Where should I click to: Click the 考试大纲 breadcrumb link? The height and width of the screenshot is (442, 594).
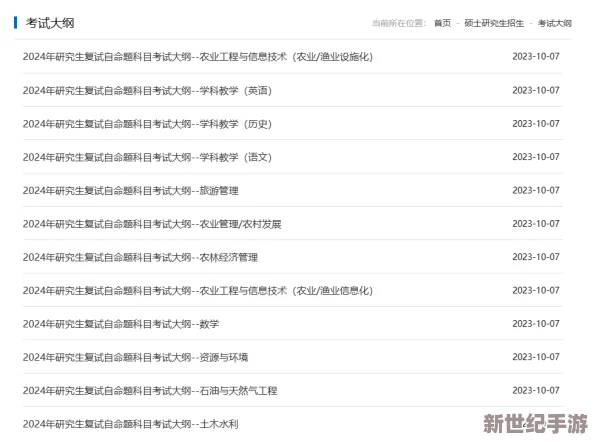[x=555, y=23]
